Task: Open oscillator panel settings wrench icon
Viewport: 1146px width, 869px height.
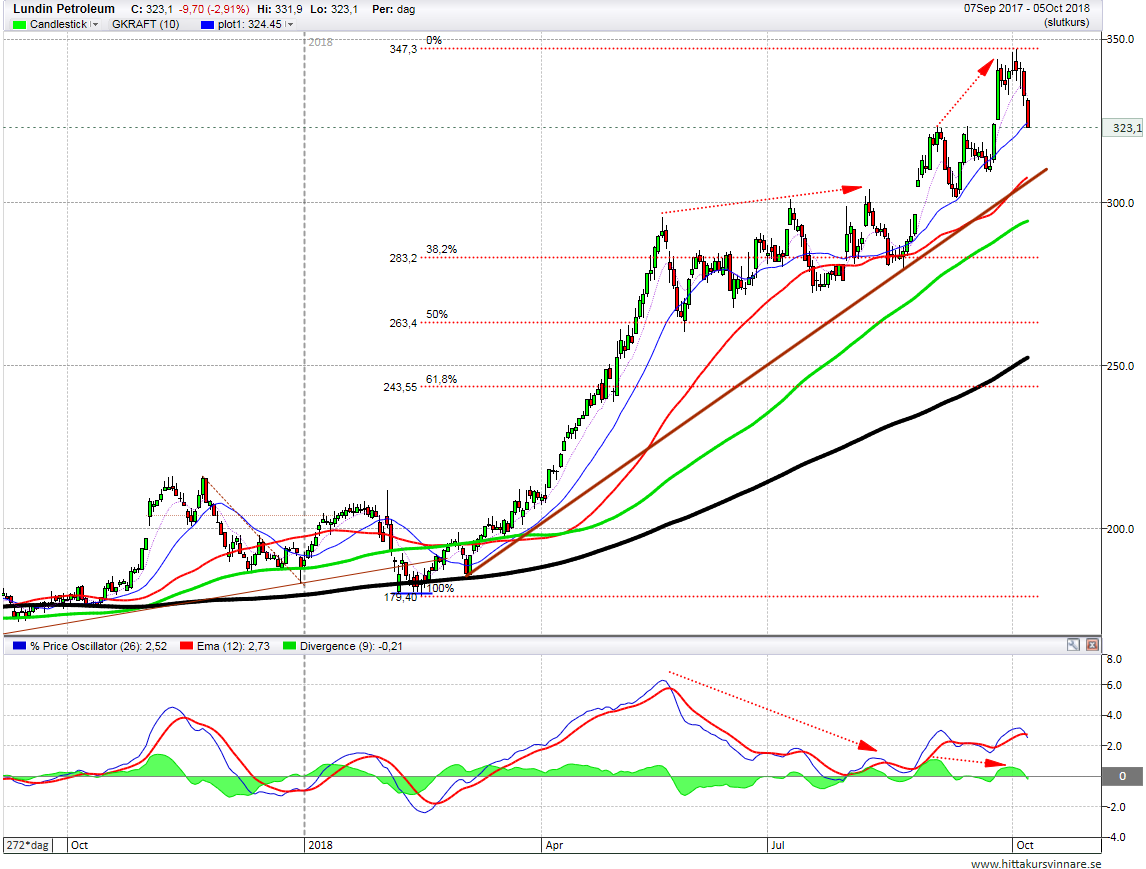Action: coord(1073,645)
